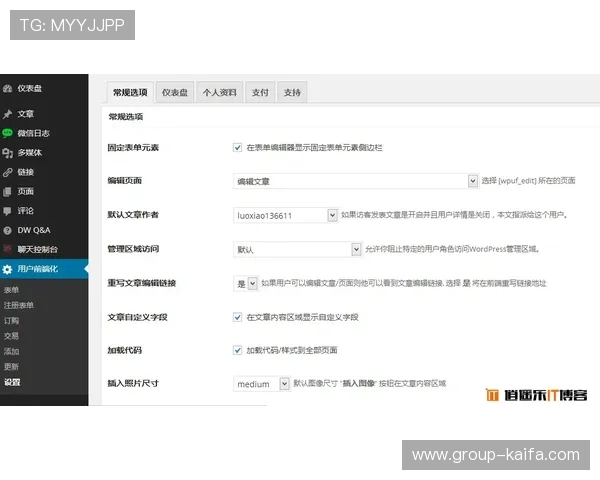Click the 评论 comment bubble icon
The width and height of the screenshot is (600, 480).
coord(7,211)
